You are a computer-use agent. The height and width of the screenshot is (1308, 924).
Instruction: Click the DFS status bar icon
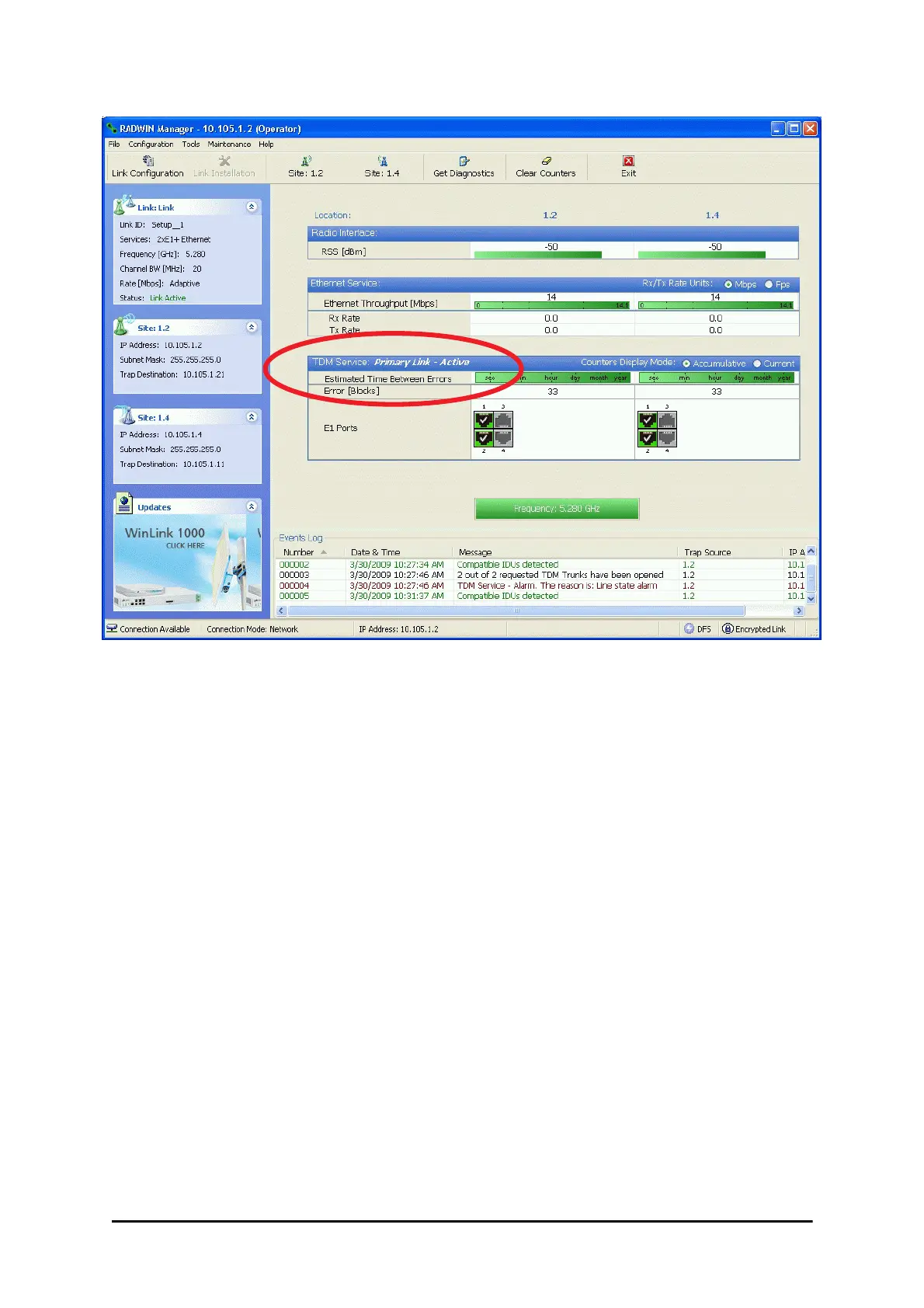click(x=689, y=629)
